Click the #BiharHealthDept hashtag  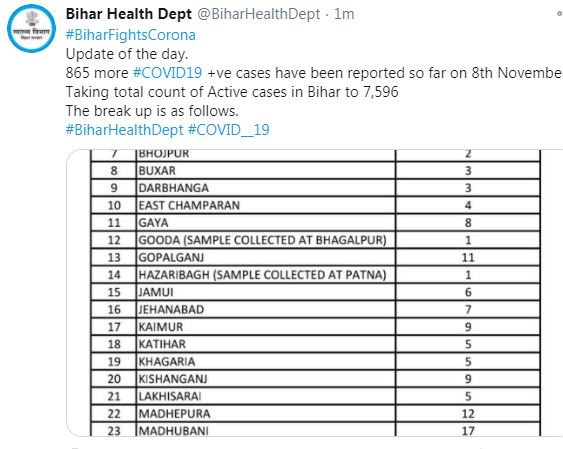pos(125,130)
